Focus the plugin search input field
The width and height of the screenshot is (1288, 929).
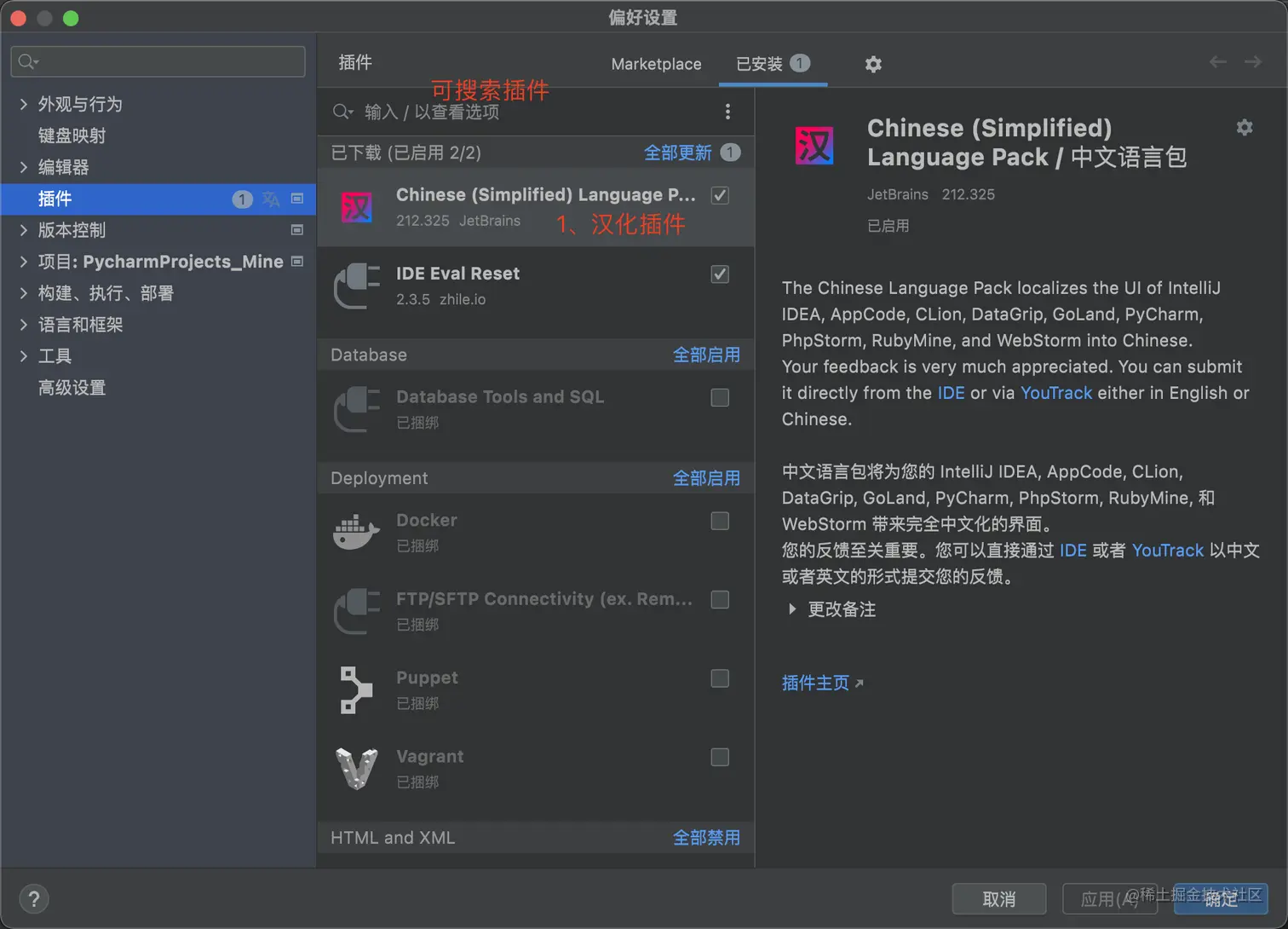535,112
